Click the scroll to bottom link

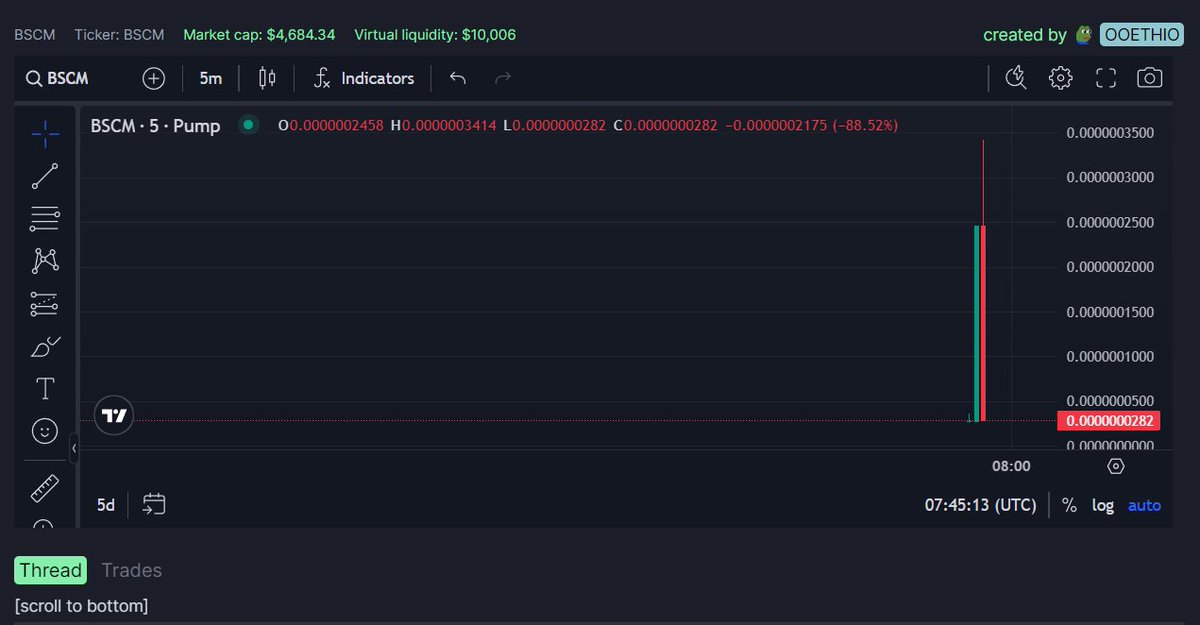(x=81, y=606)
